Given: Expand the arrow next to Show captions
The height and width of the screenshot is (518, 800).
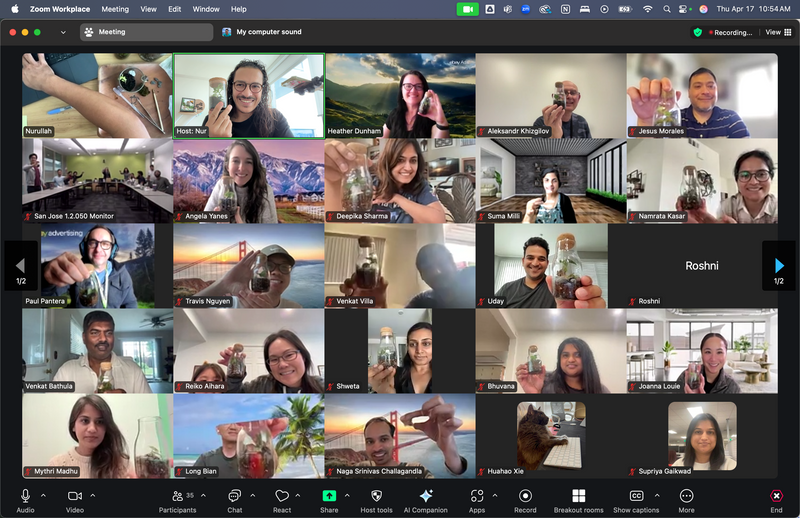Looking at the screenshot, I should coord(657,495).
